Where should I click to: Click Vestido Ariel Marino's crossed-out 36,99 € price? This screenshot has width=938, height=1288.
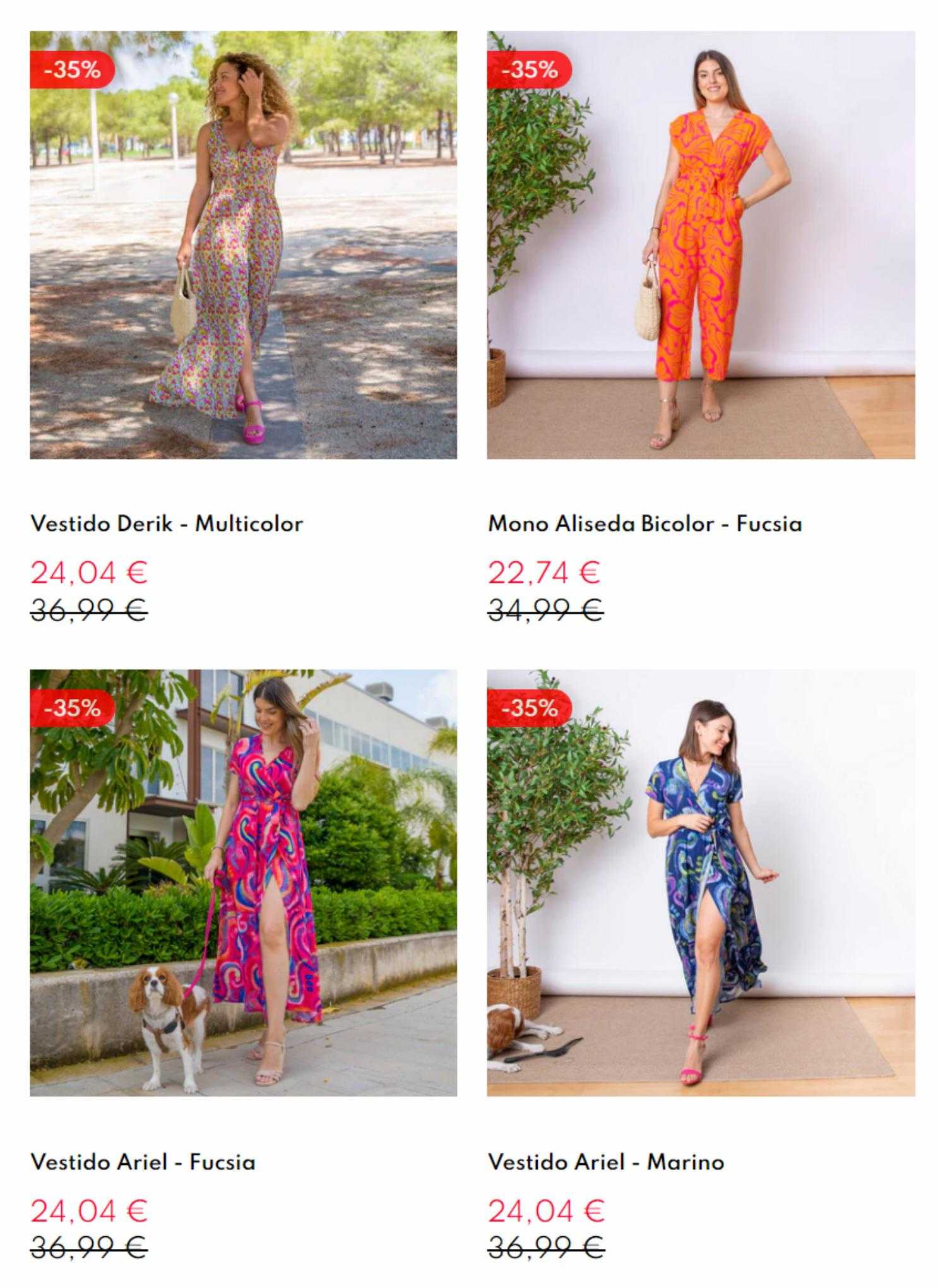[x=547, y=1248]
